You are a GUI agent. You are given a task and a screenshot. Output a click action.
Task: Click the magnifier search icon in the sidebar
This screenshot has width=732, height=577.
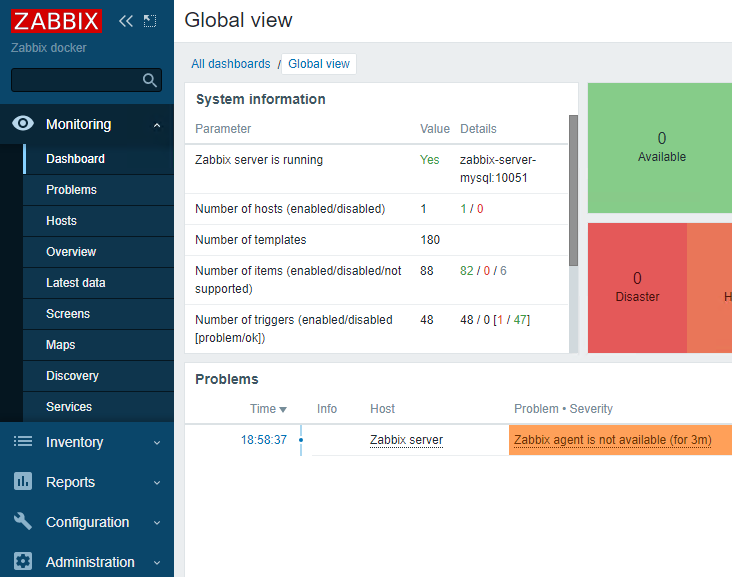tap(149, 80)
